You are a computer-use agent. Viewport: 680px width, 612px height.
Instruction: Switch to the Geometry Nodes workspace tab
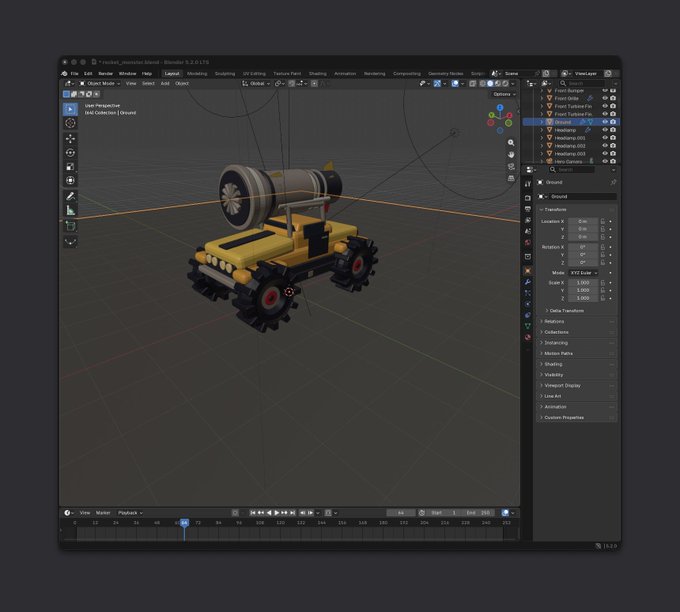tap(445, 74)
